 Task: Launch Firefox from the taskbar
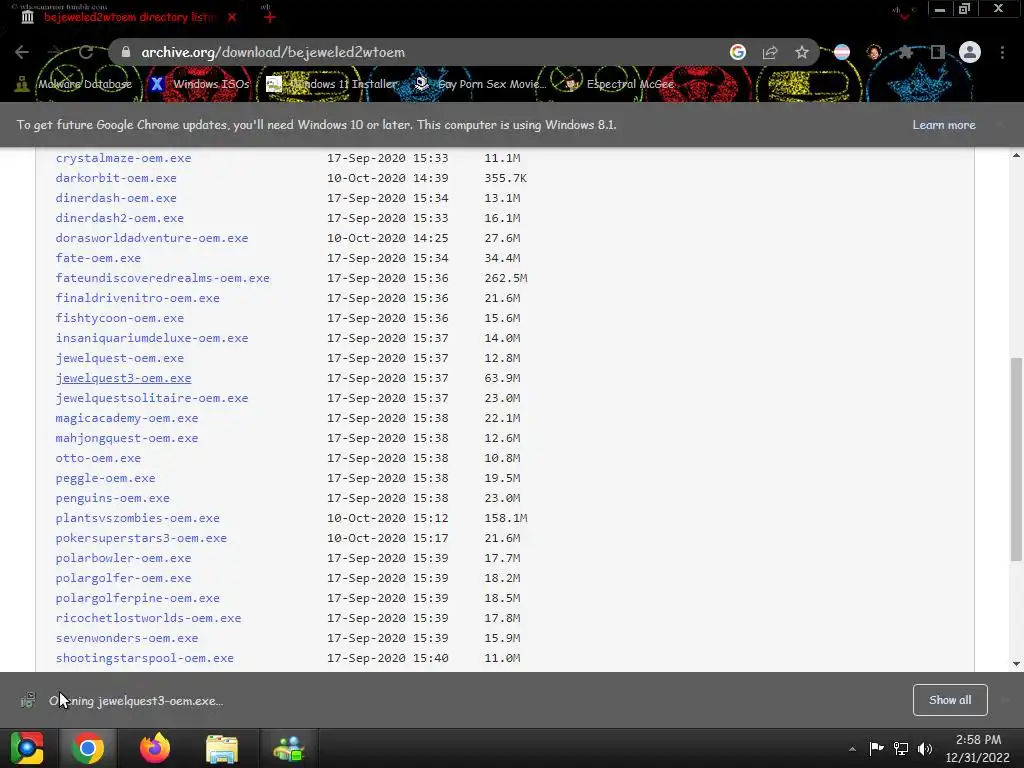155,748
